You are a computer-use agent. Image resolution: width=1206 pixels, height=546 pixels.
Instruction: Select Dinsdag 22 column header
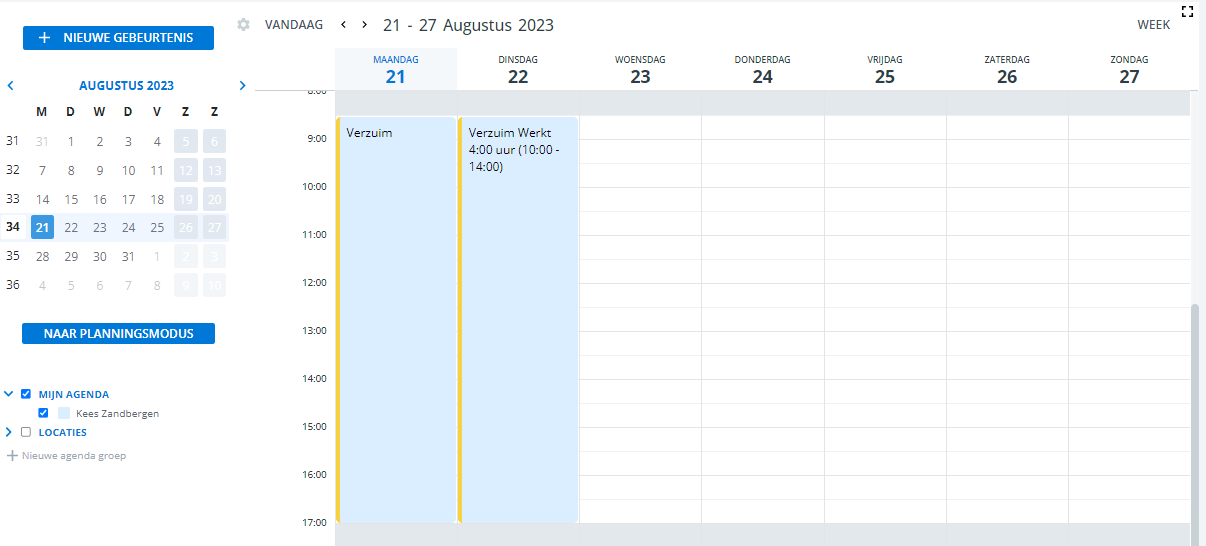pos(518,69)
